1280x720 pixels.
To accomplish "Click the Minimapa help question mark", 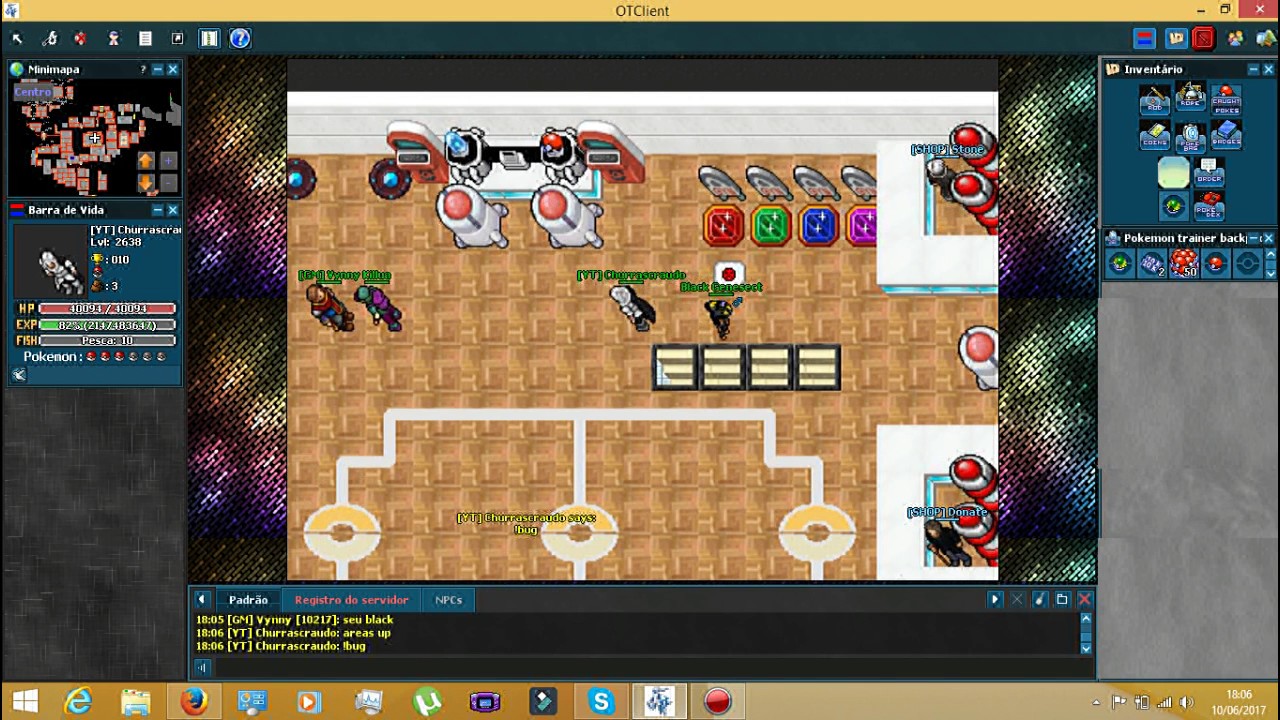I will click(x=143, y=69).
